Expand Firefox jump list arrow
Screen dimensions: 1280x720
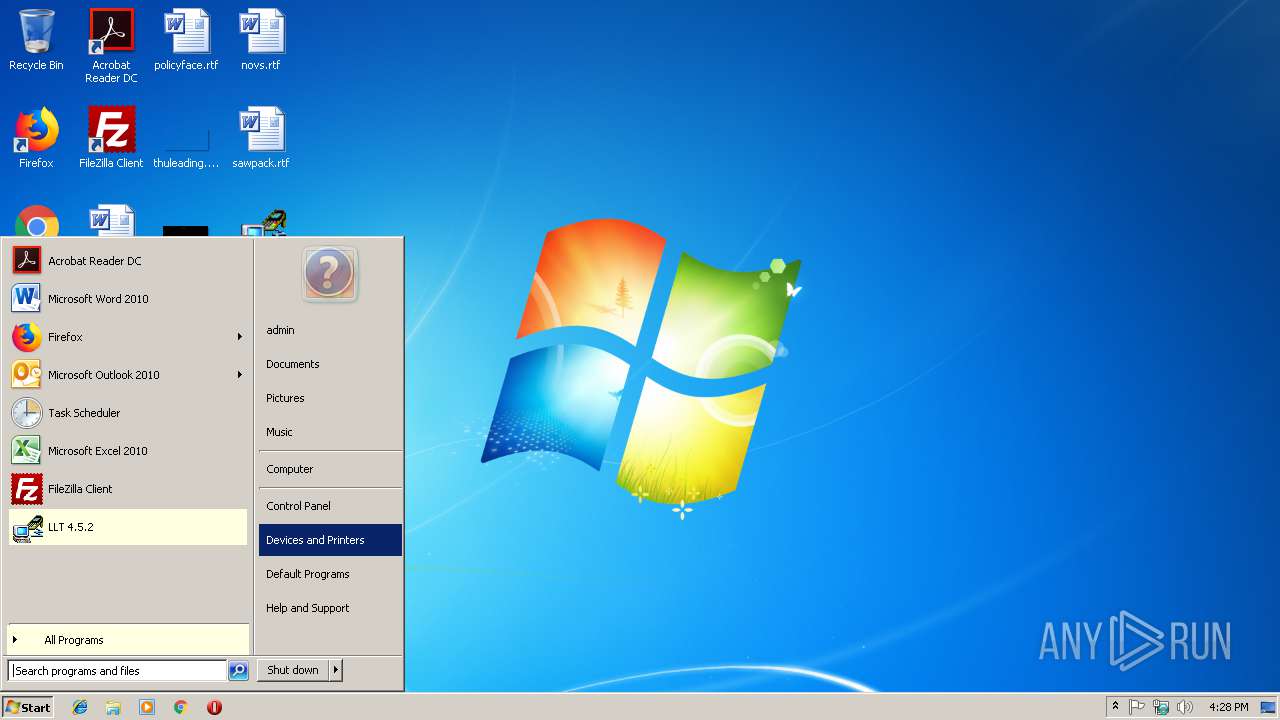point(240,337)
